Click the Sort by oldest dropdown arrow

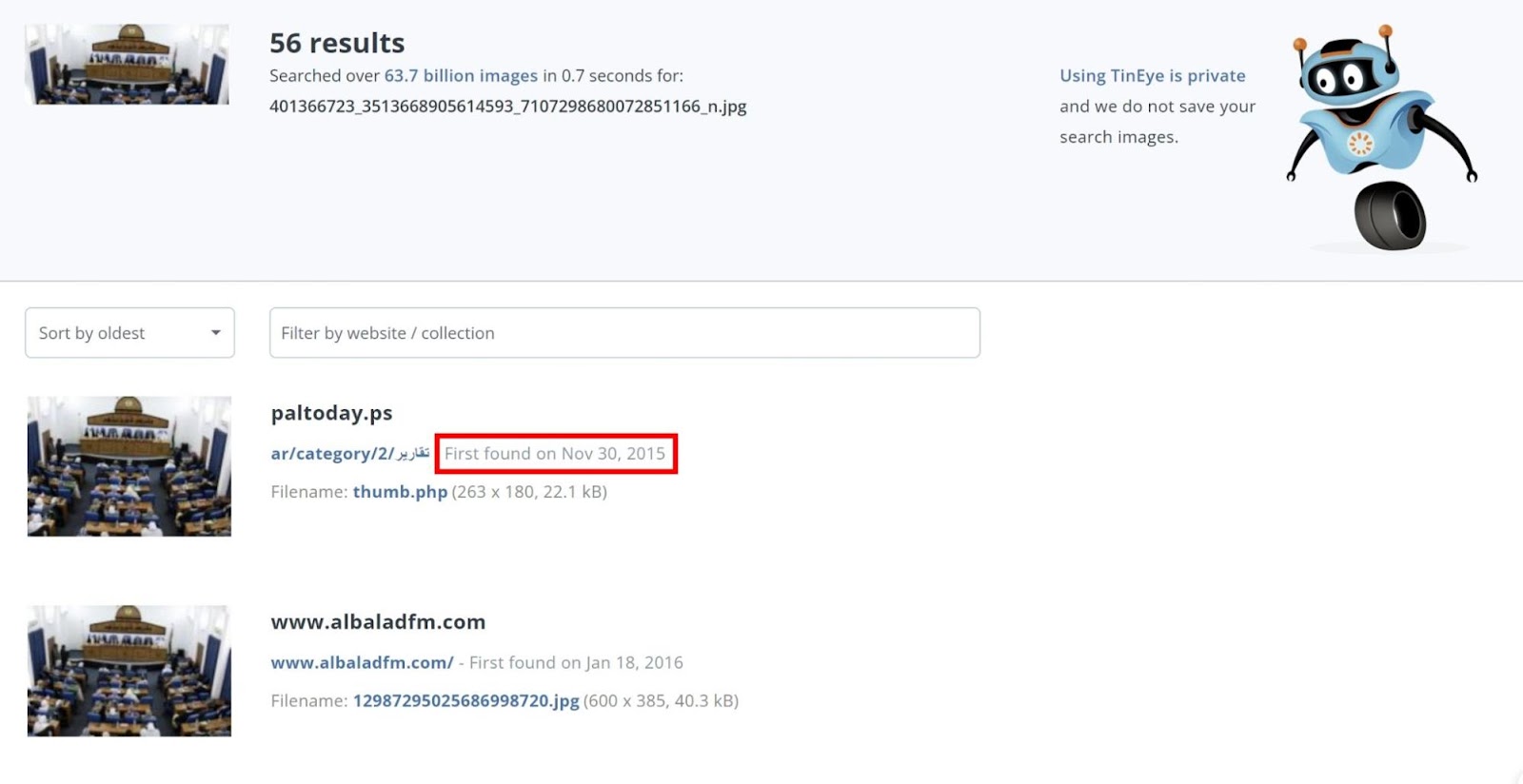click(x=216, y=333)
